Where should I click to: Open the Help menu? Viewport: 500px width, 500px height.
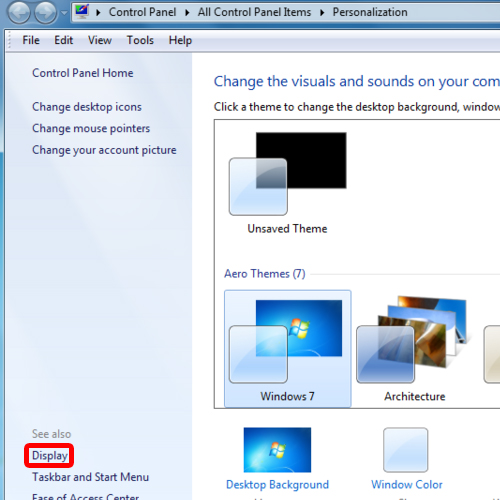(x=180, y=40)
